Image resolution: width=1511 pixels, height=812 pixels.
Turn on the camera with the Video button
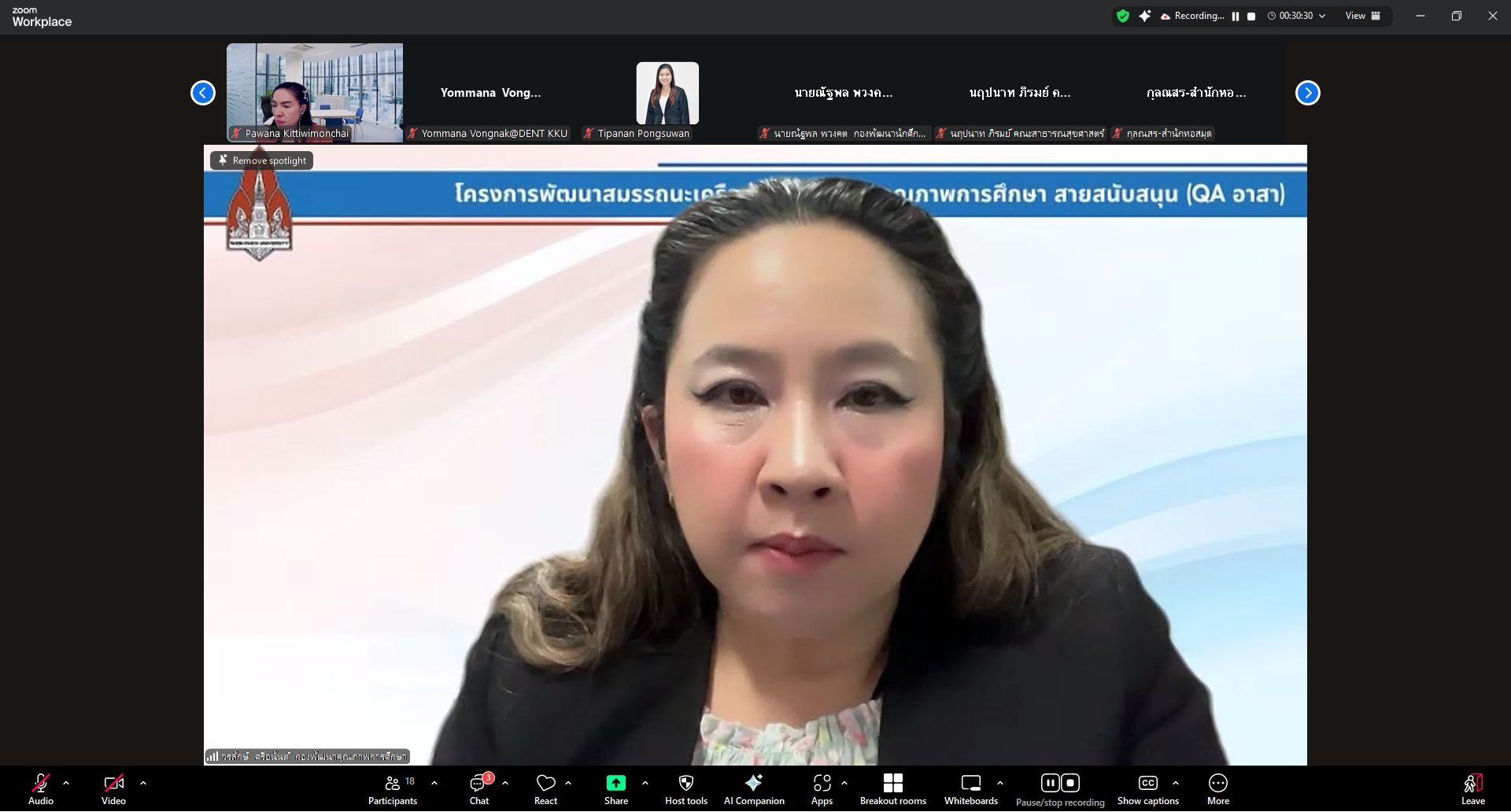(x=113, y=789)
